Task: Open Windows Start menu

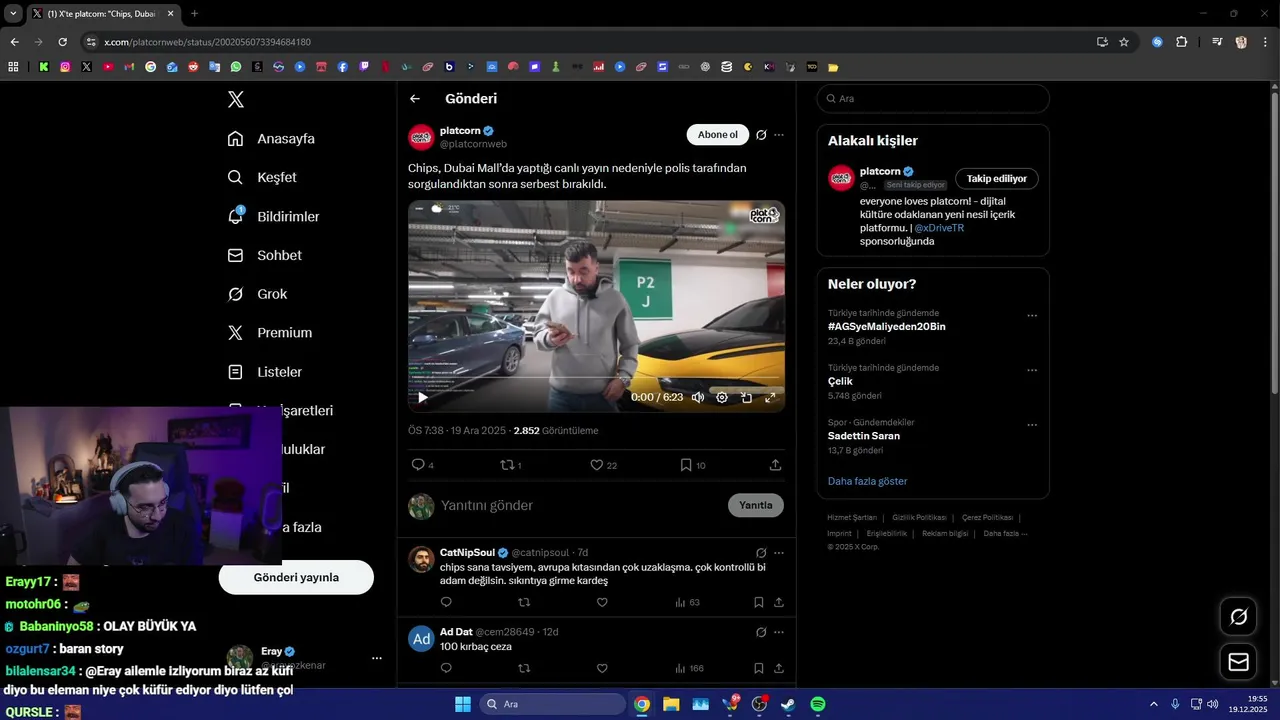Action: (463, 704)
